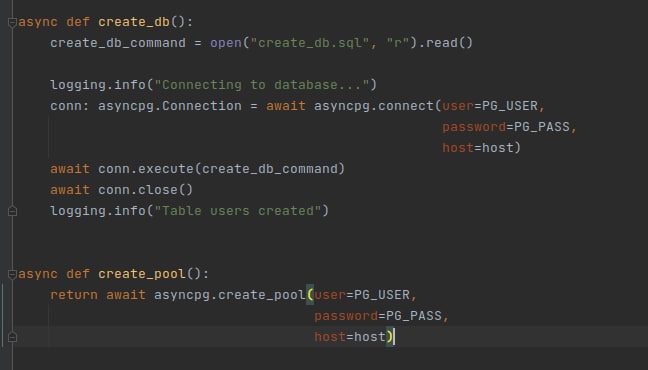Click the create_db function name in its def line
This screenshot has width=648, height=370.
[134, 22]
